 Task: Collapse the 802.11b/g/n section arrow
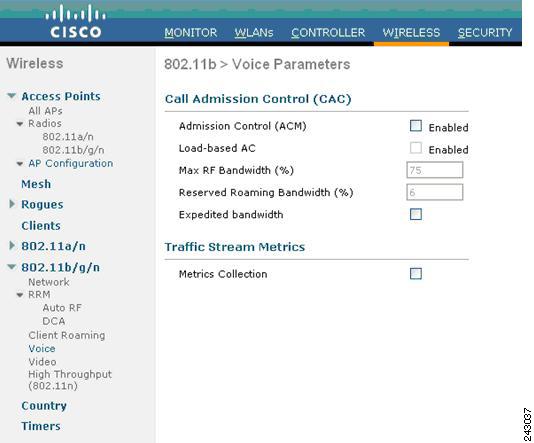12,267
